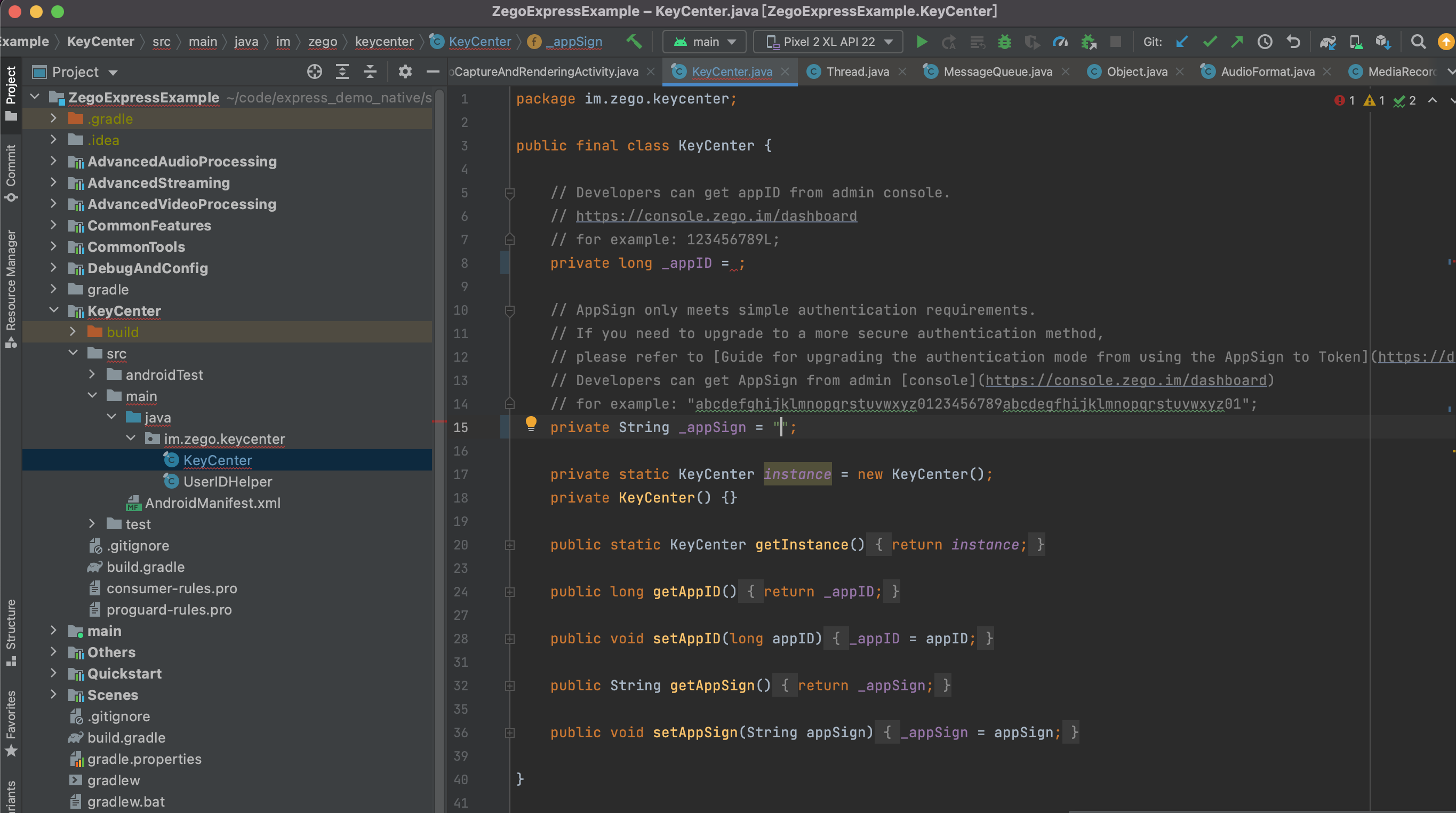
Task: Toggle the Project tool window sidebar tab
Action: point(11,92)
